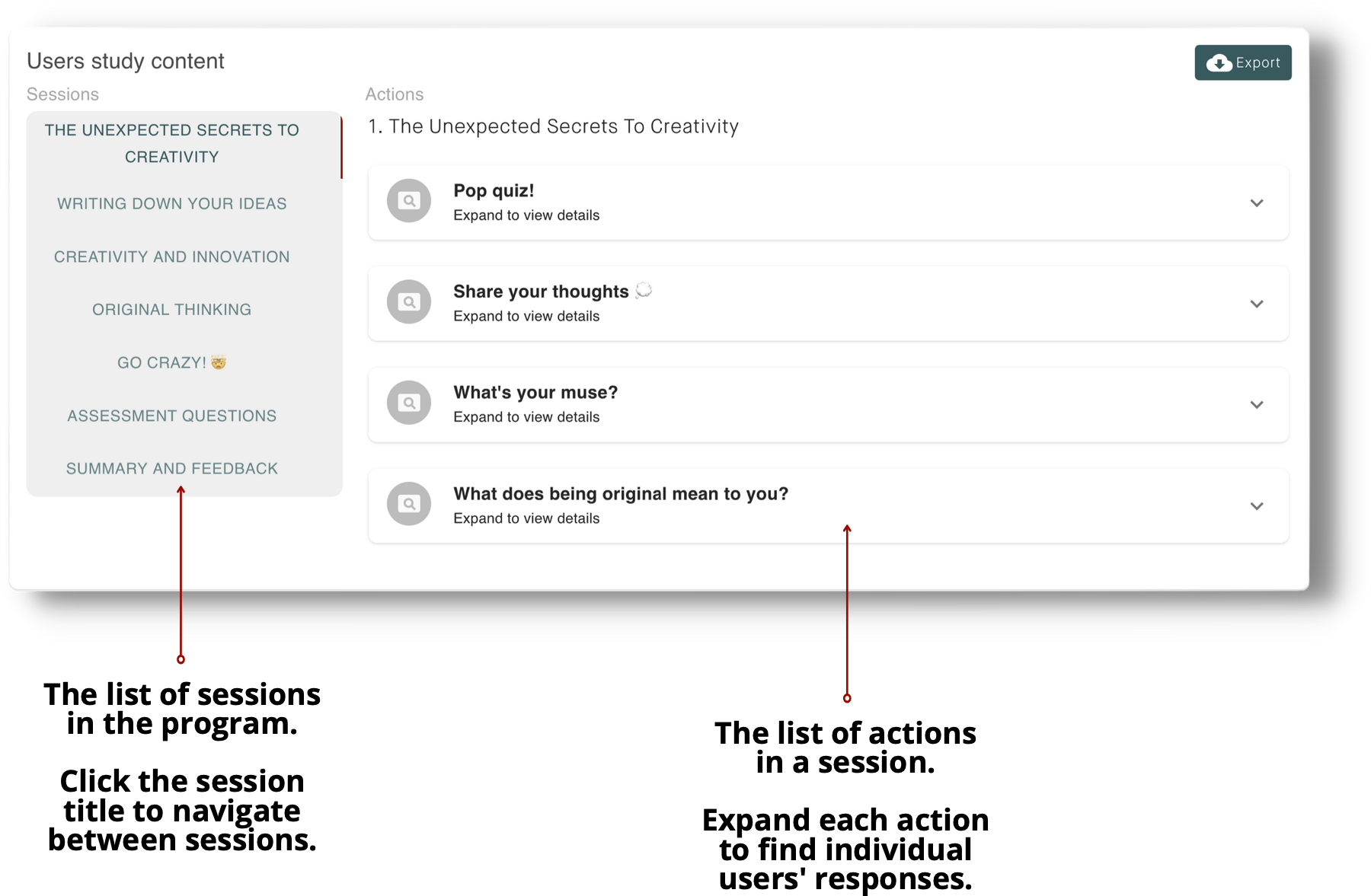
Task: Click the Sessions label
Action: (x=62, y=94)
